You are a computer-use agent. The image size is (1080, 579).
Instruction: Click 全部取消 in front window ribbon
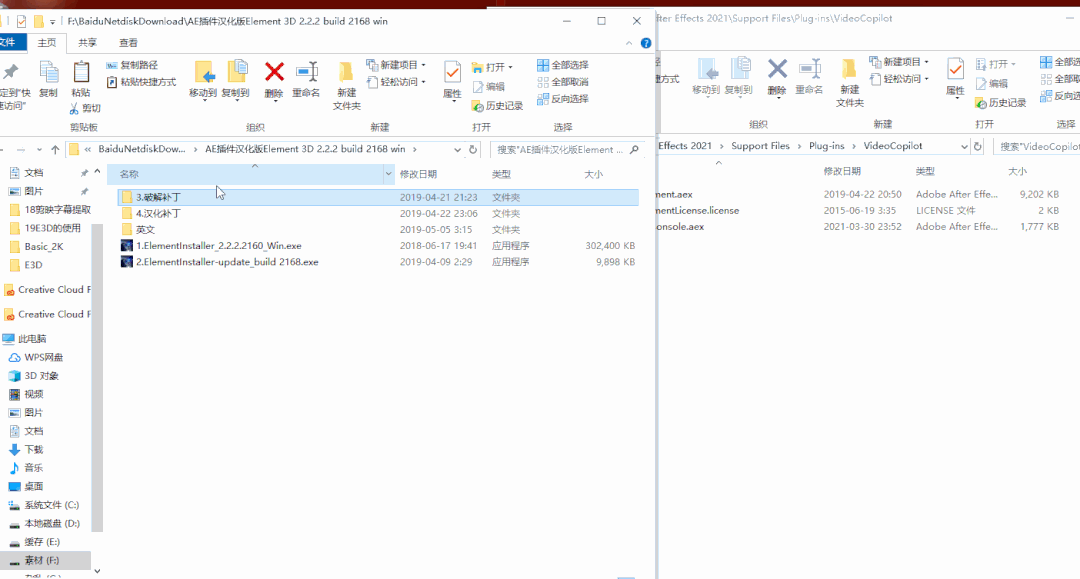(x=563, y=82)
